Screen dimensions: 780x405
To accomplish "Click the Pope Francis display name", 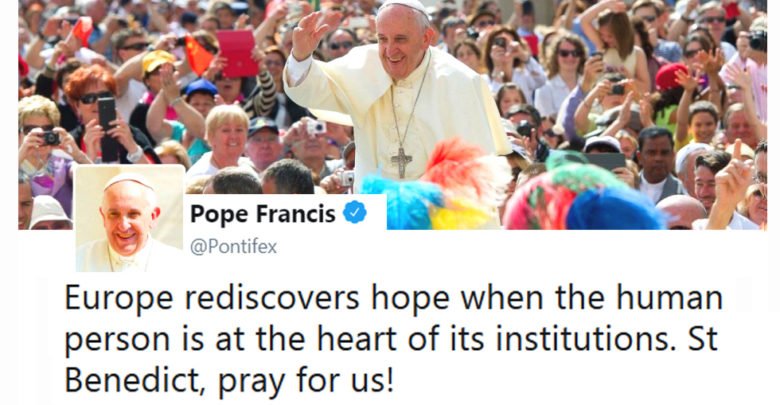I will point(263,214).
